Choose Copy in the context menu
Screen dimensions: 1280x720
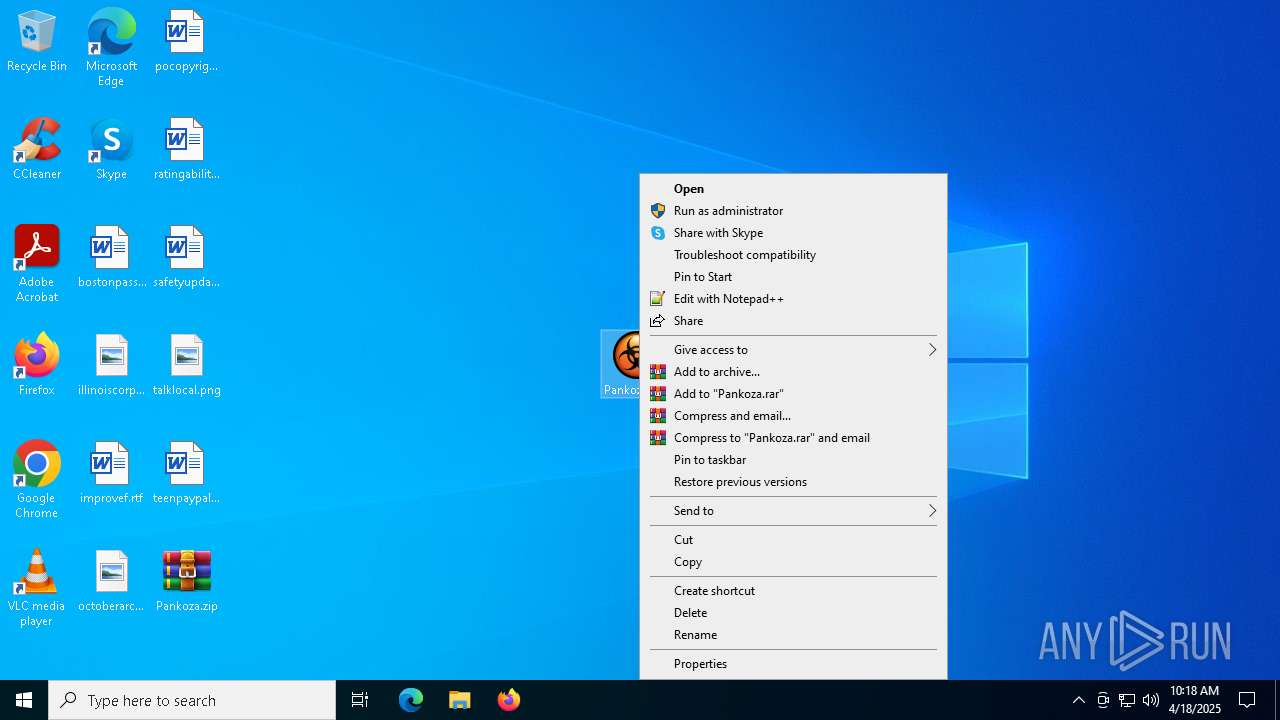click(793, 562)
